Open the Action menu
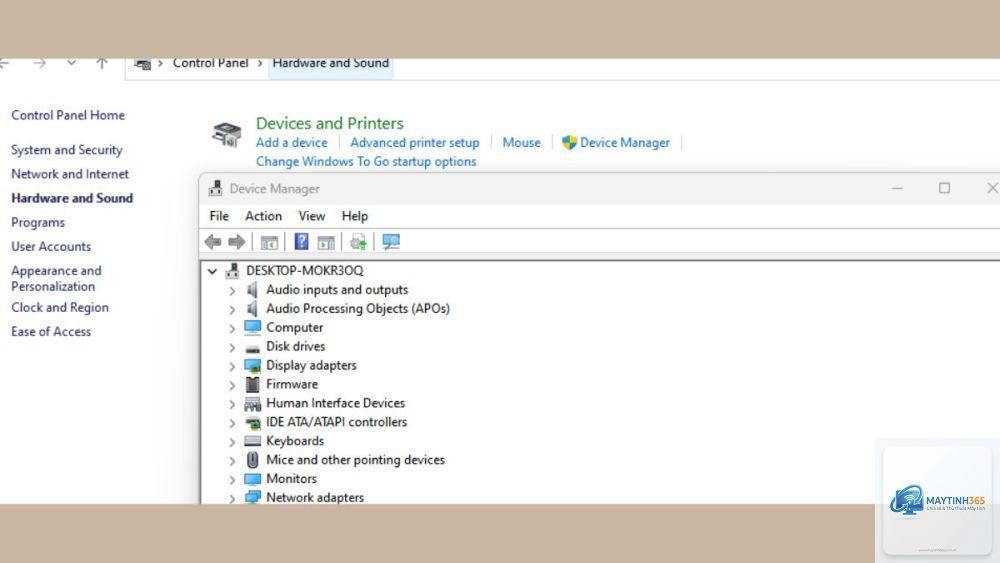 [263, 216]
